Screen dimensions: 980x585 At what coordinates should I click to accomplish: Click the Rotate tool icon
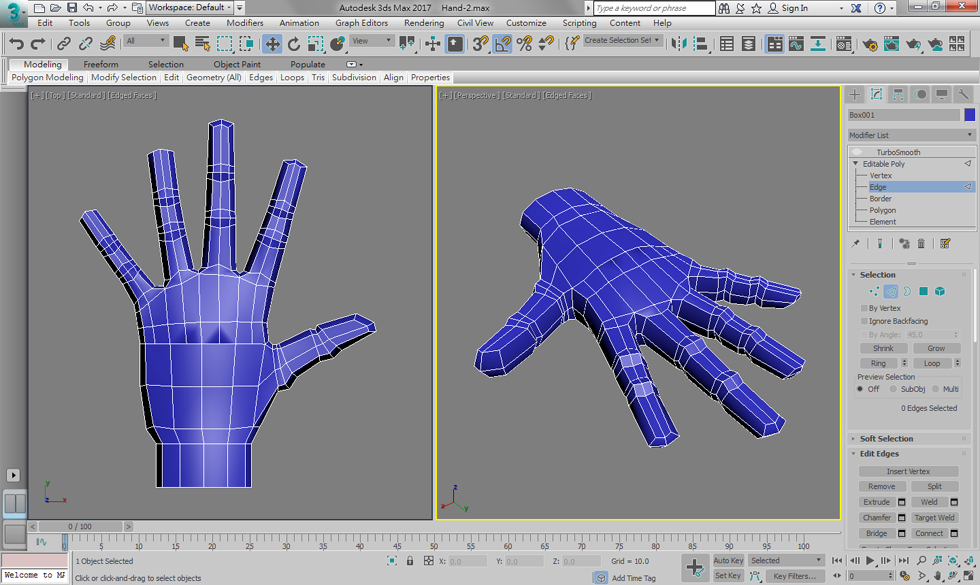coord(294,44)
